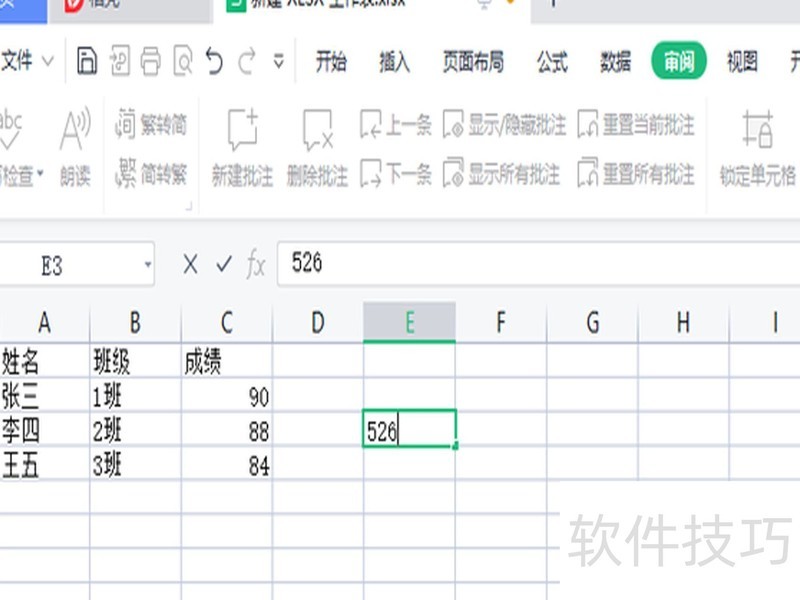Click the 朗读 read aloud icon
The height and width of the screenshot is (600, 800).
(75, 148)
